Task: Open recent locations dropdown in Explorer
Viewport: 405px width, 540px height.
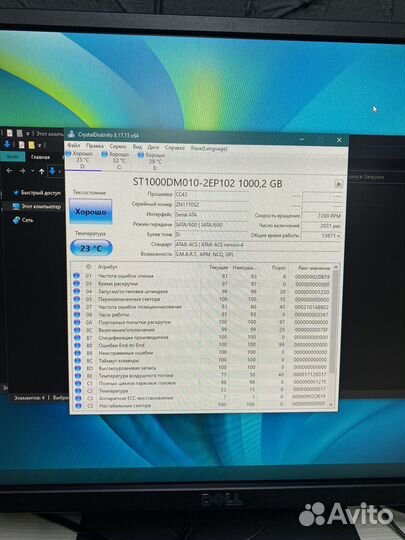Action: click(32, 171)
